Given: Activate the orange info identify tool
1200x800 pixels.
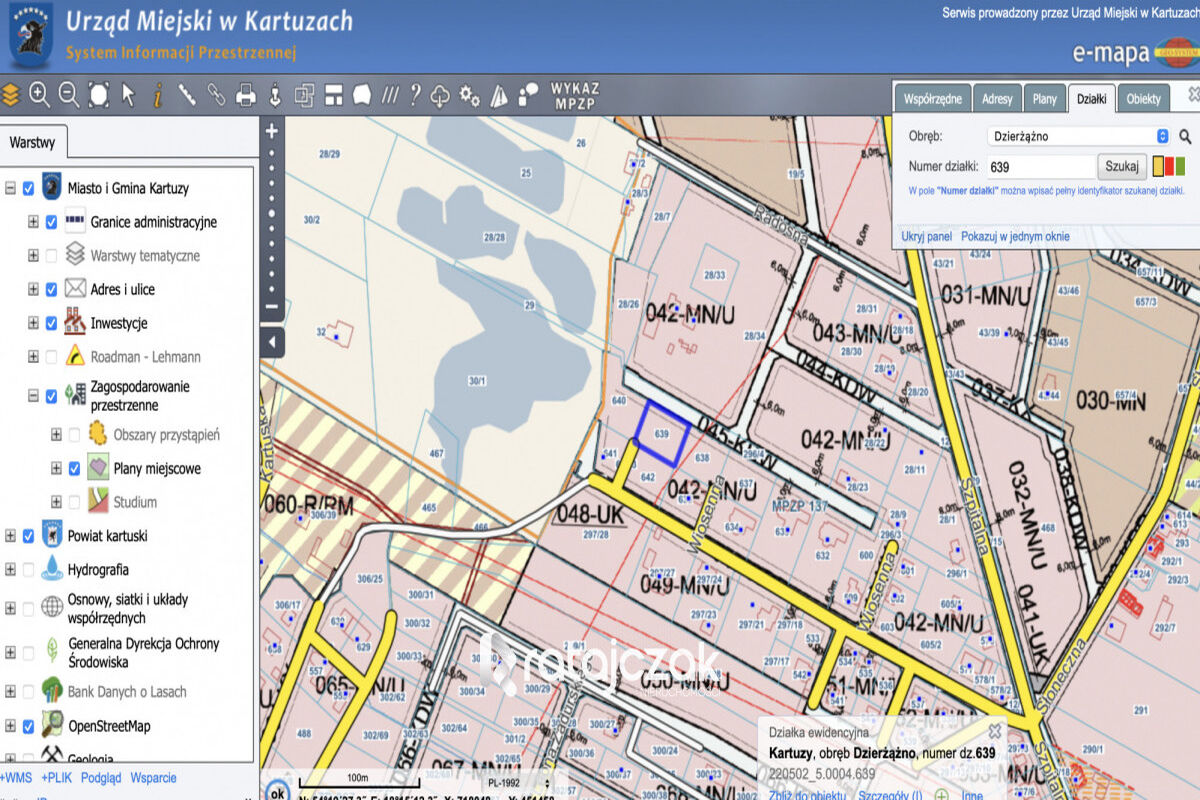Looking at the screenshot, I should coord(157,95).
